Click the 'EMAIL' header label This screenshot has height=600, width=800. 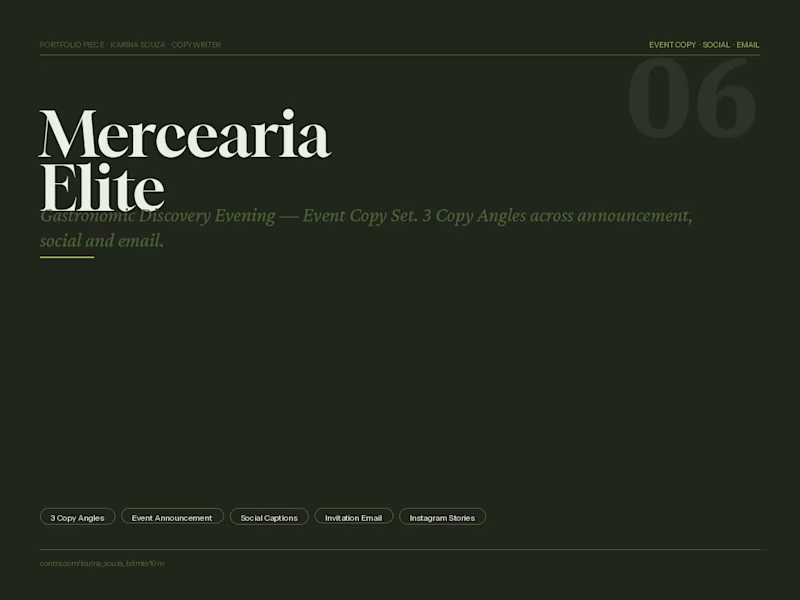point(748,45)
